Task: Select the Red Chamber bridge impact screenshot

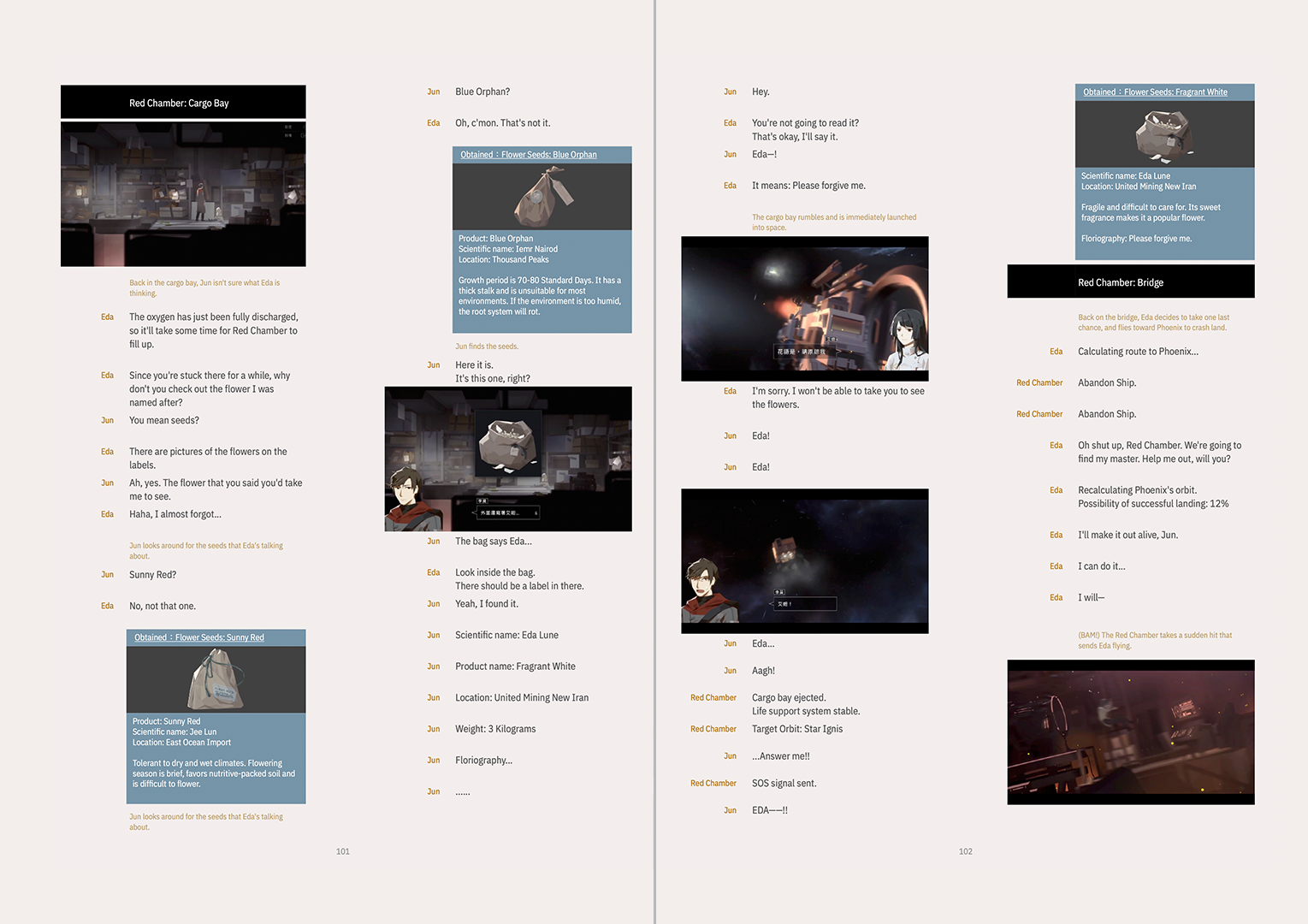Action: click(1131, 732)
